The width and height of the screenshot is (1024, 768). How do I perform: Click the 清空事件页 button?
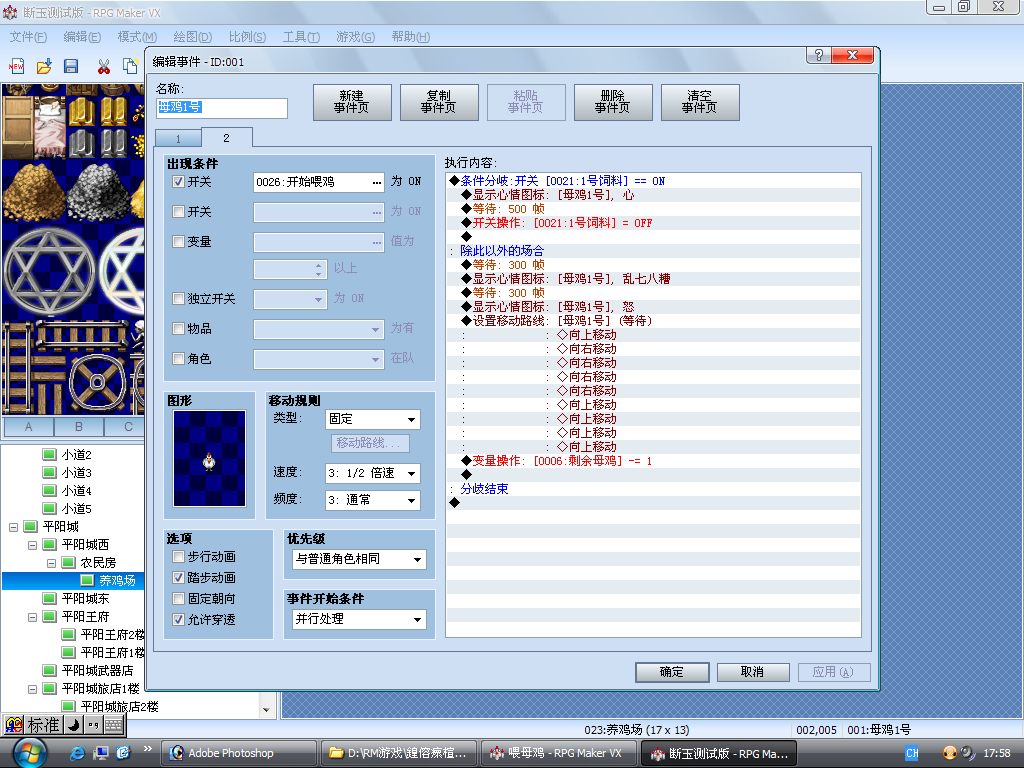pyautogui.click(x=699, y=102)
